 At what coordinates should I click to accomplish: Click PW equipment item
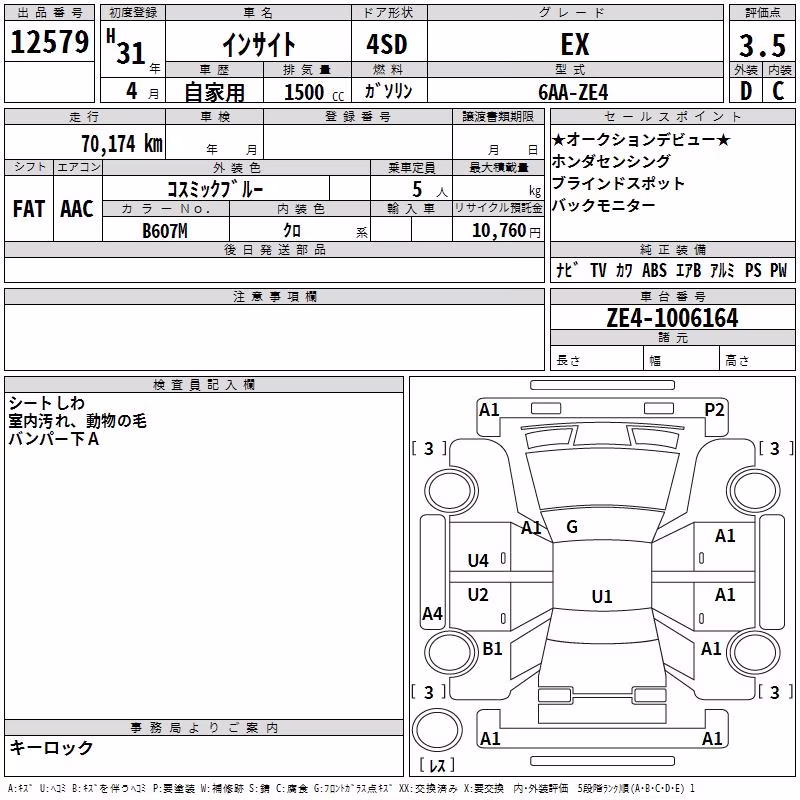[x=779, y=270]
